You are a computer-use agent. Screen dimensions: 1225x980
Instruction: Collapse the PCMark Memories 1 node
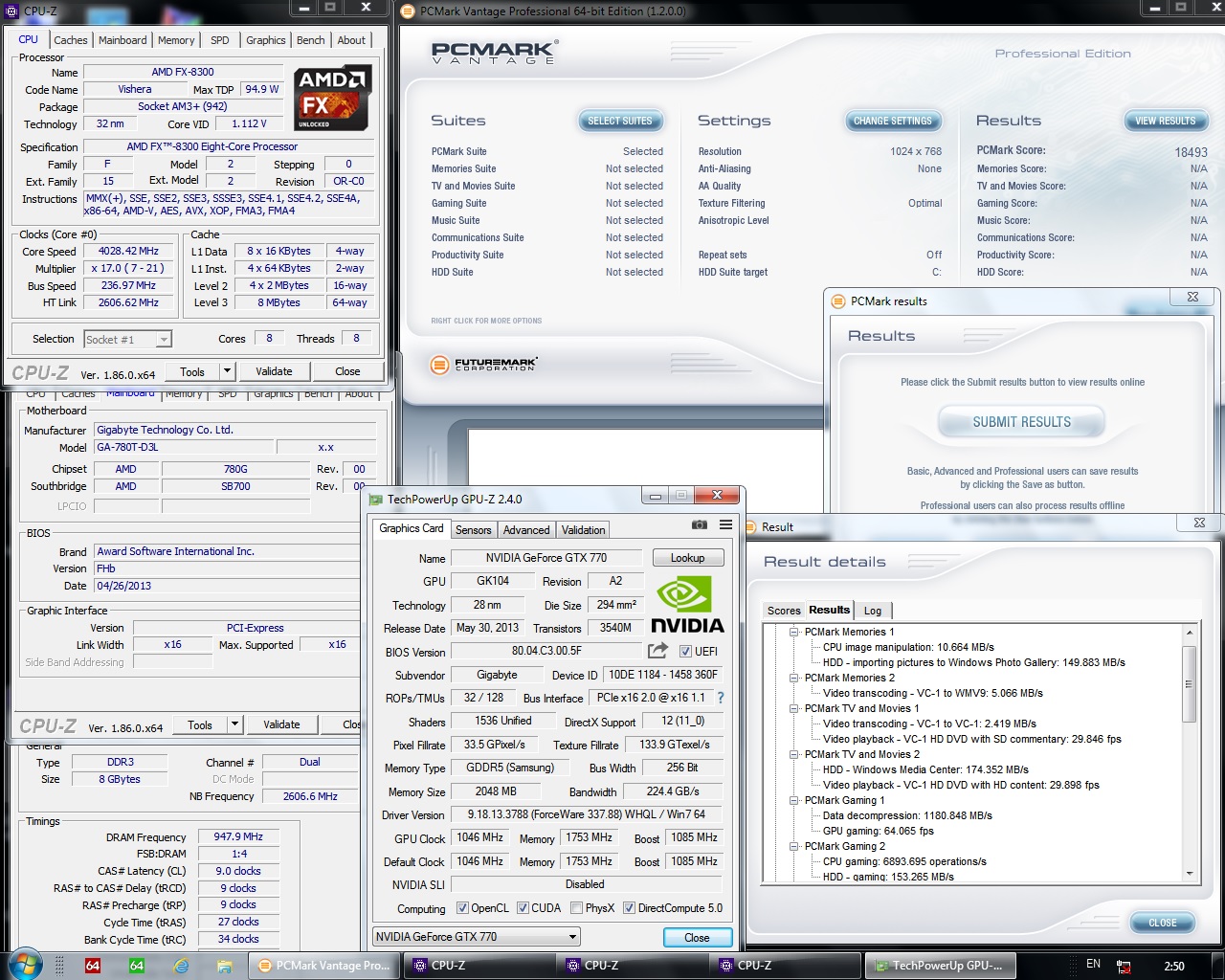coord(794,632)
